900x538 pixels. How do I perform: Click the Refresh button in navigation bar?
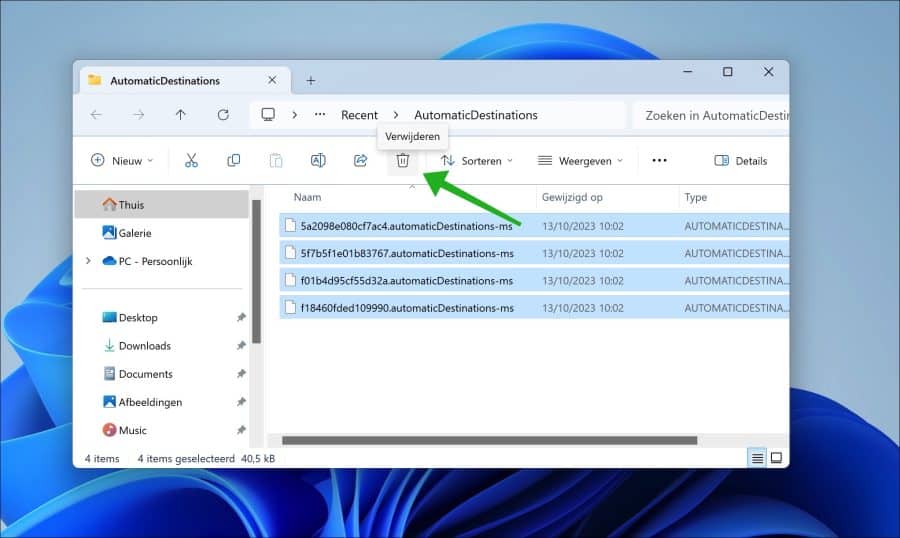click(x=222, y=115)
